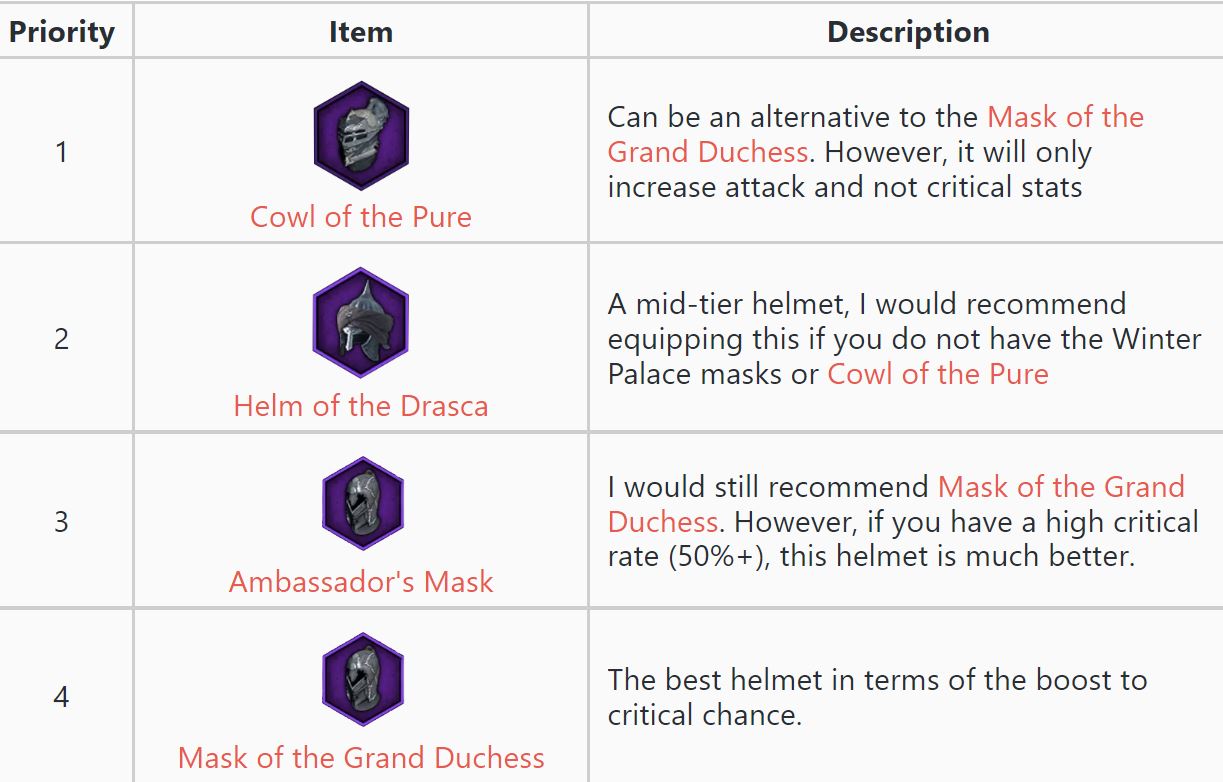Click Cowl of the Pure link in Helm of the Drasca description
Viewport: 1223px width, 782px height.
tap(938, 374)
